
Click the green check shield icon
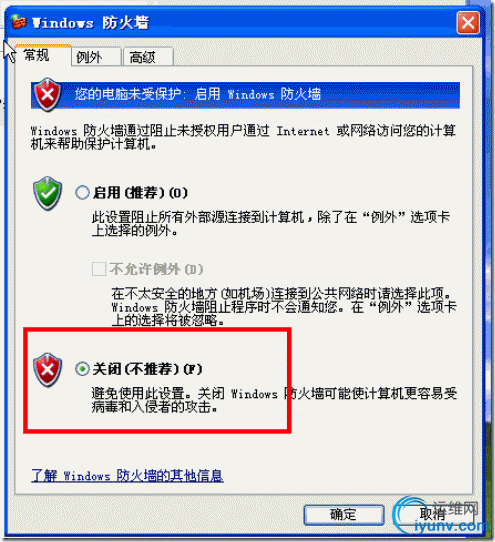pos(47,193)
